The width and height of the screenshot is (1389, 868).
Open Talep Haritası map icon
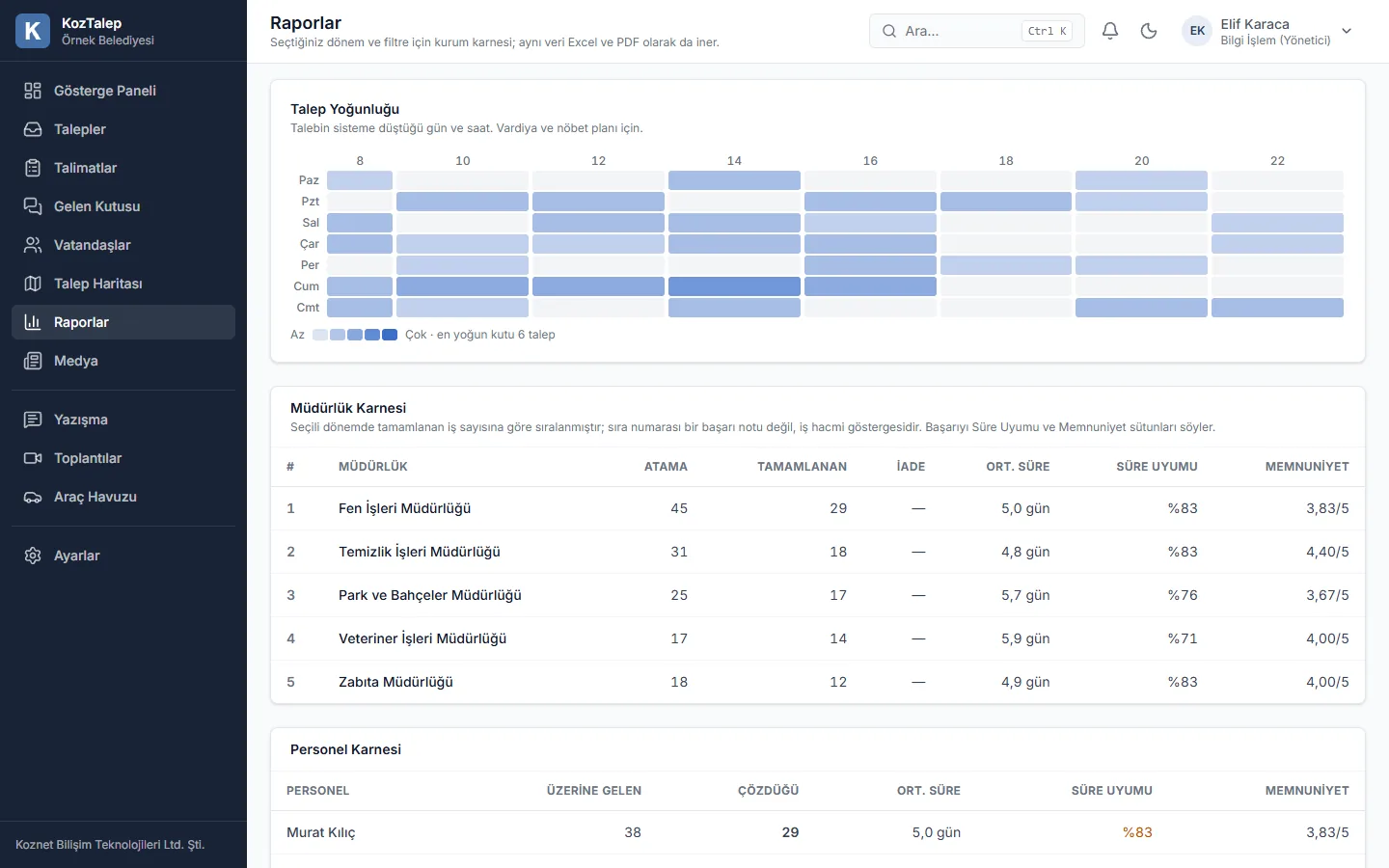point(33,284)
